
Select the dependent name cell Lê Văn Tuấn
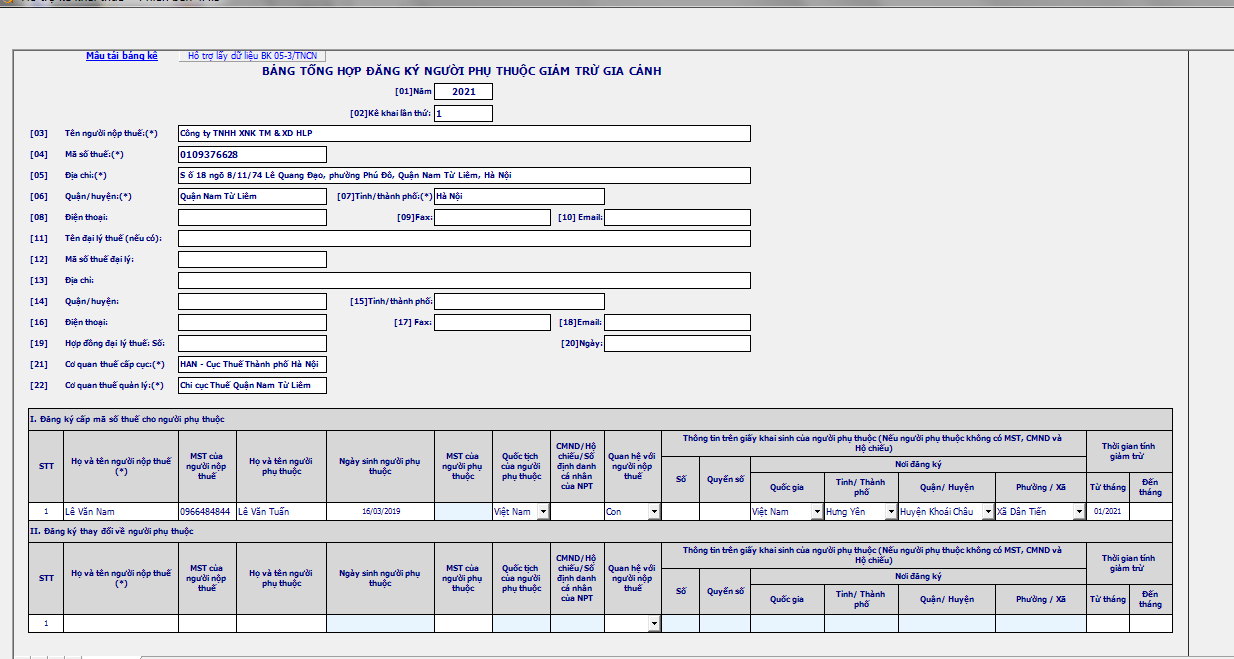click(281, 511)
